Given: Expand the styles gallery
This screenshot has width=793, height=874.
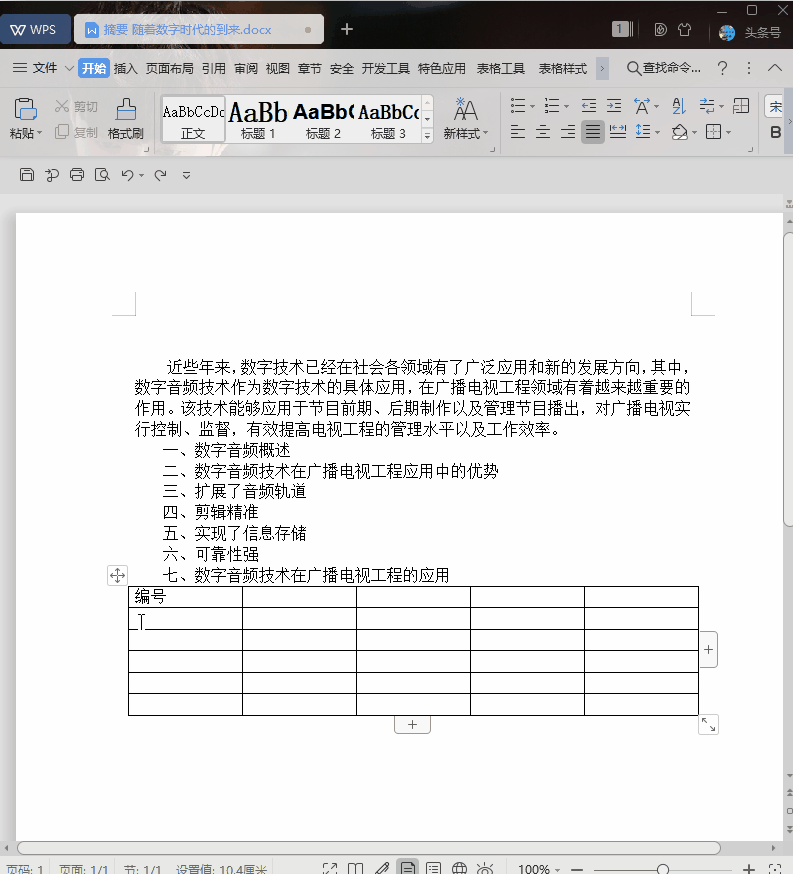Looking at the screenshot, I should coord(427,135).
